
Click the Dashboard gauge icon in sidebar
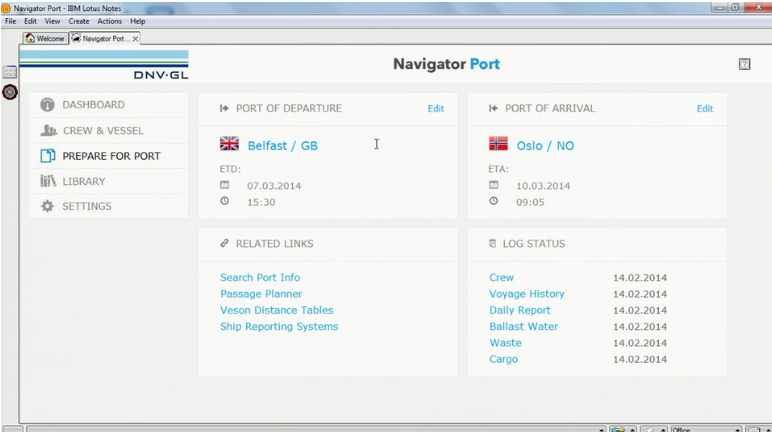(47, 105)
